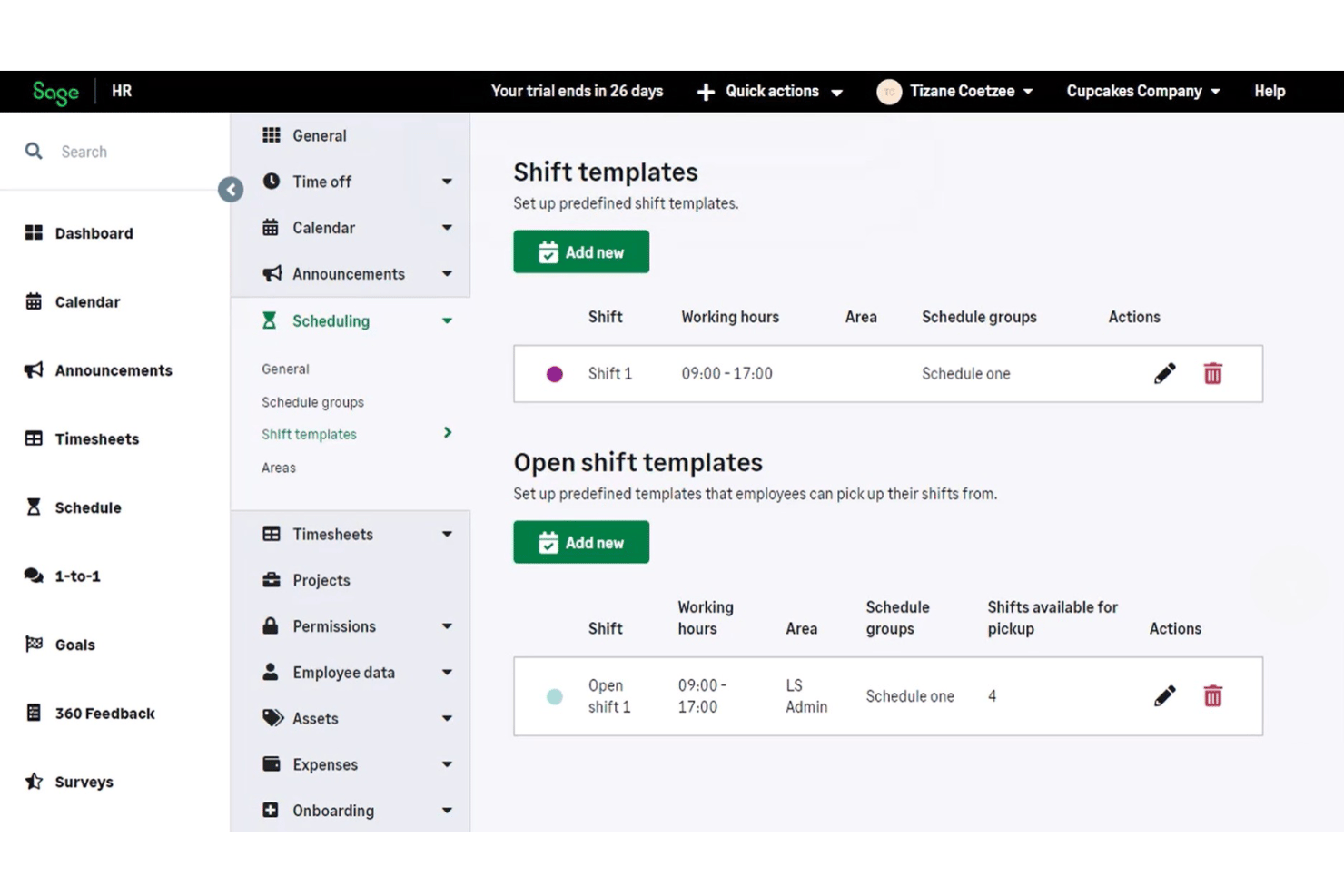
Task: Click the Surveys star icon
Action: 34,781
